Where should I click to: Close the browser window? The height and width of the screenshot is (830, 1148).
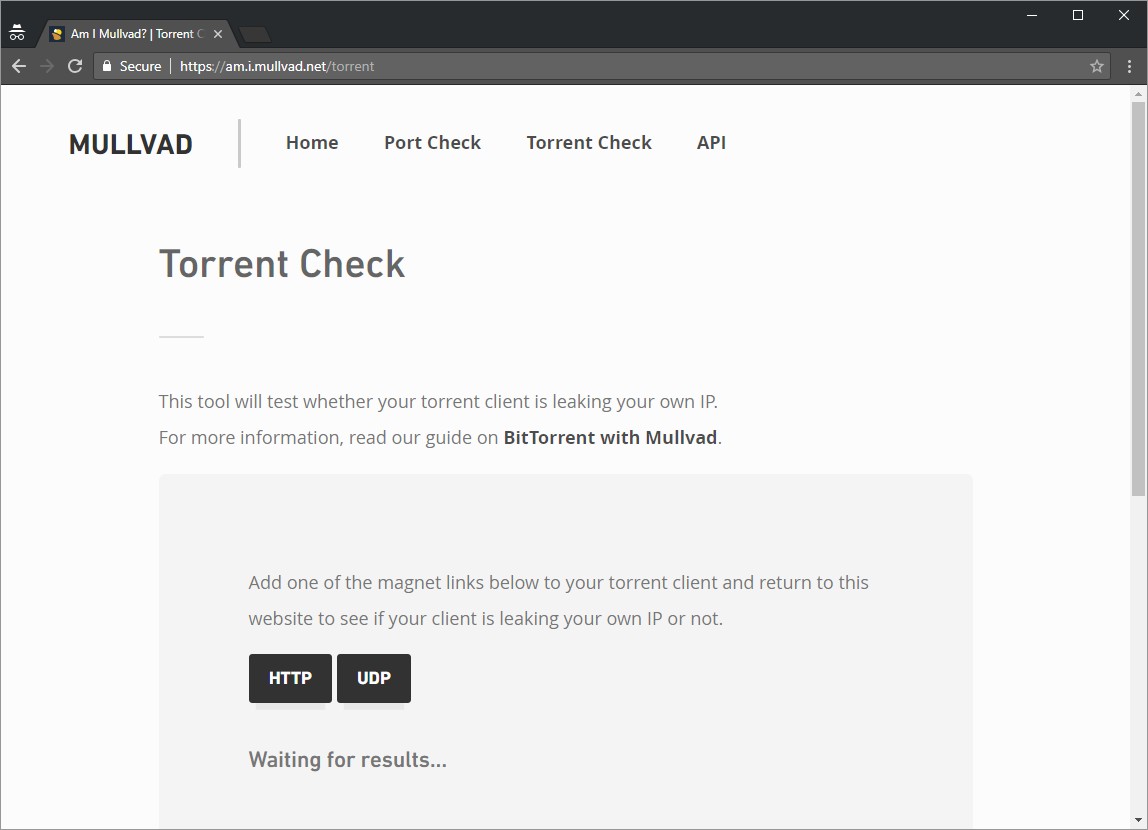pyautogui.click(x=1124, y=15)
